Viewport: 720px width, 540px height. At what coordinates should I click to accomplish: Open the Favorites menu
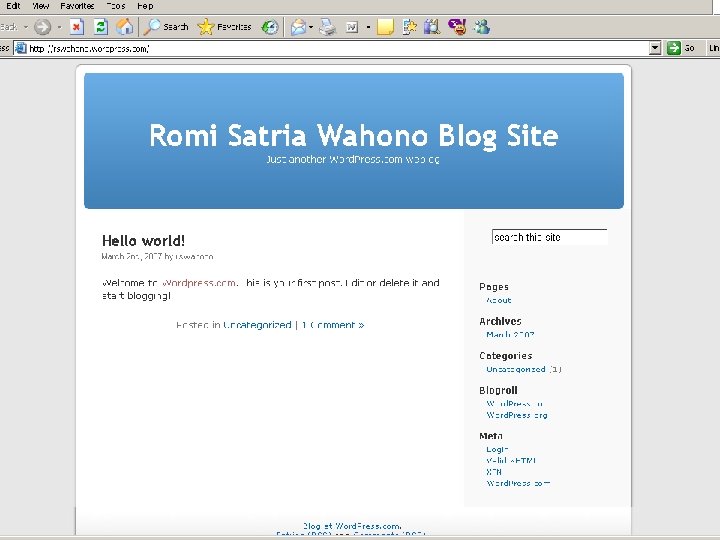[77, 6]
